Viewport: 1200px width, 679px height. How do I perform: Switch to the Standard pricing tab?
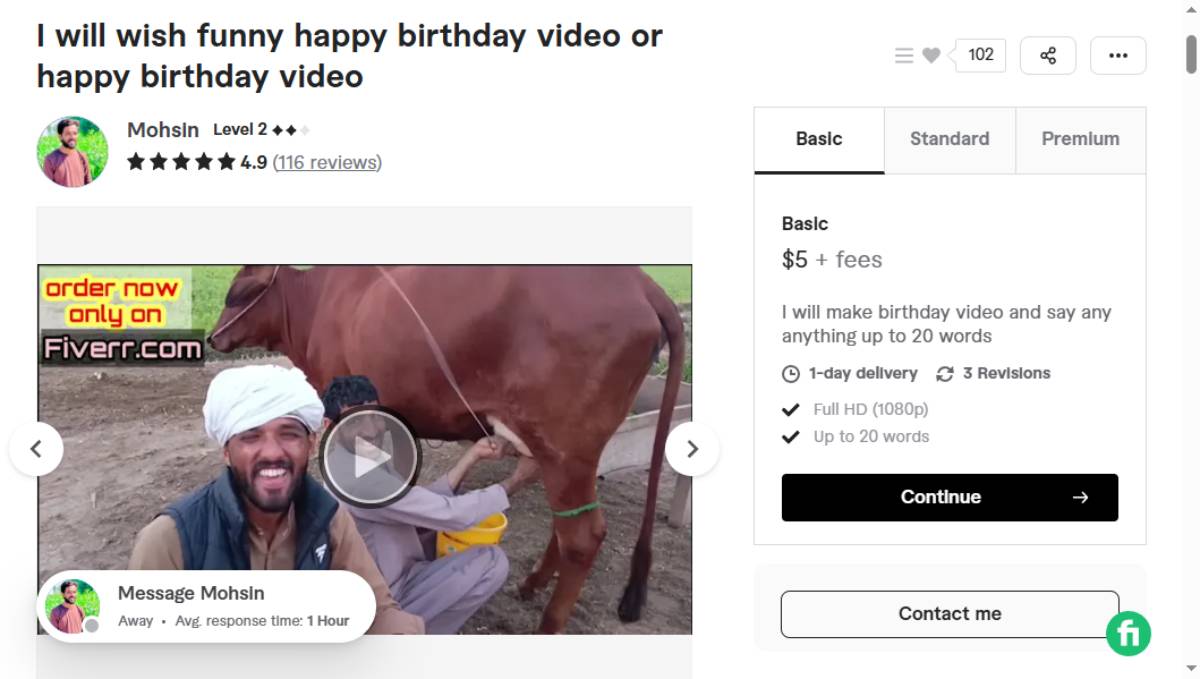pos(948,139)
